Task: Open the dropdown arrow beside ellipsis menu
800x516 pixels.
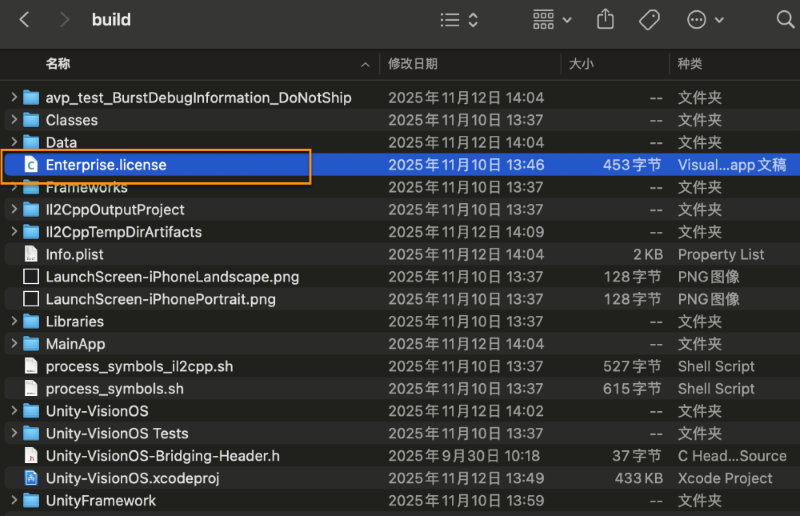Action: (719, 20)
